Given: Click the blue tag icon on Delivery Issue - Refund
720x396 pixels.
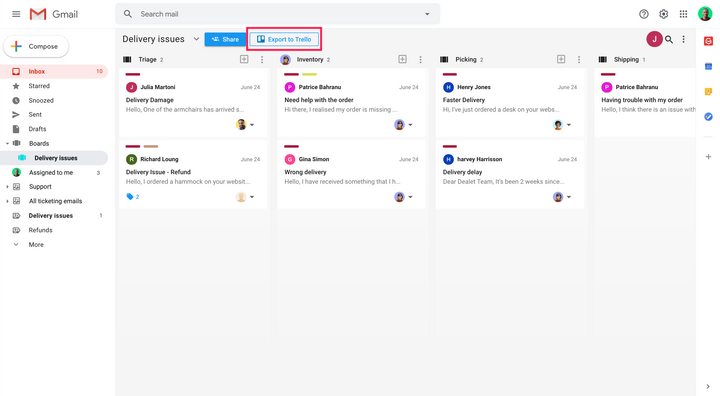Looking at the screenshot, I should point(129,197).
